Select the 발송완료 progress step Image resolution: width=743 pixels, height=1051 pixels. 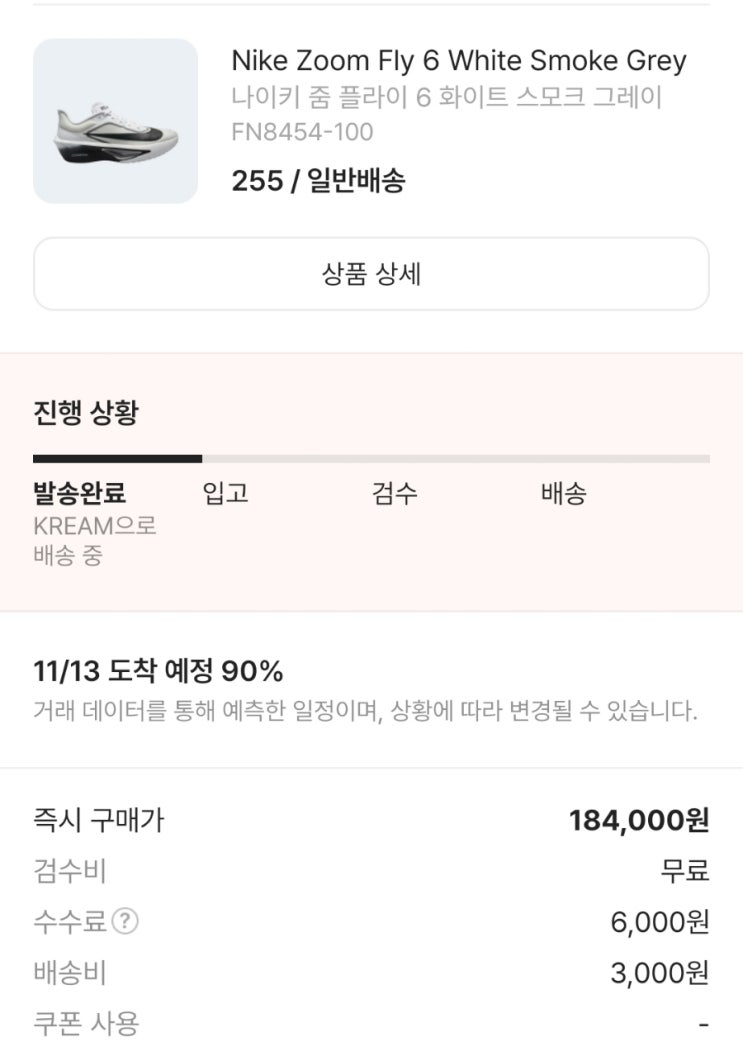click(80, 493)
